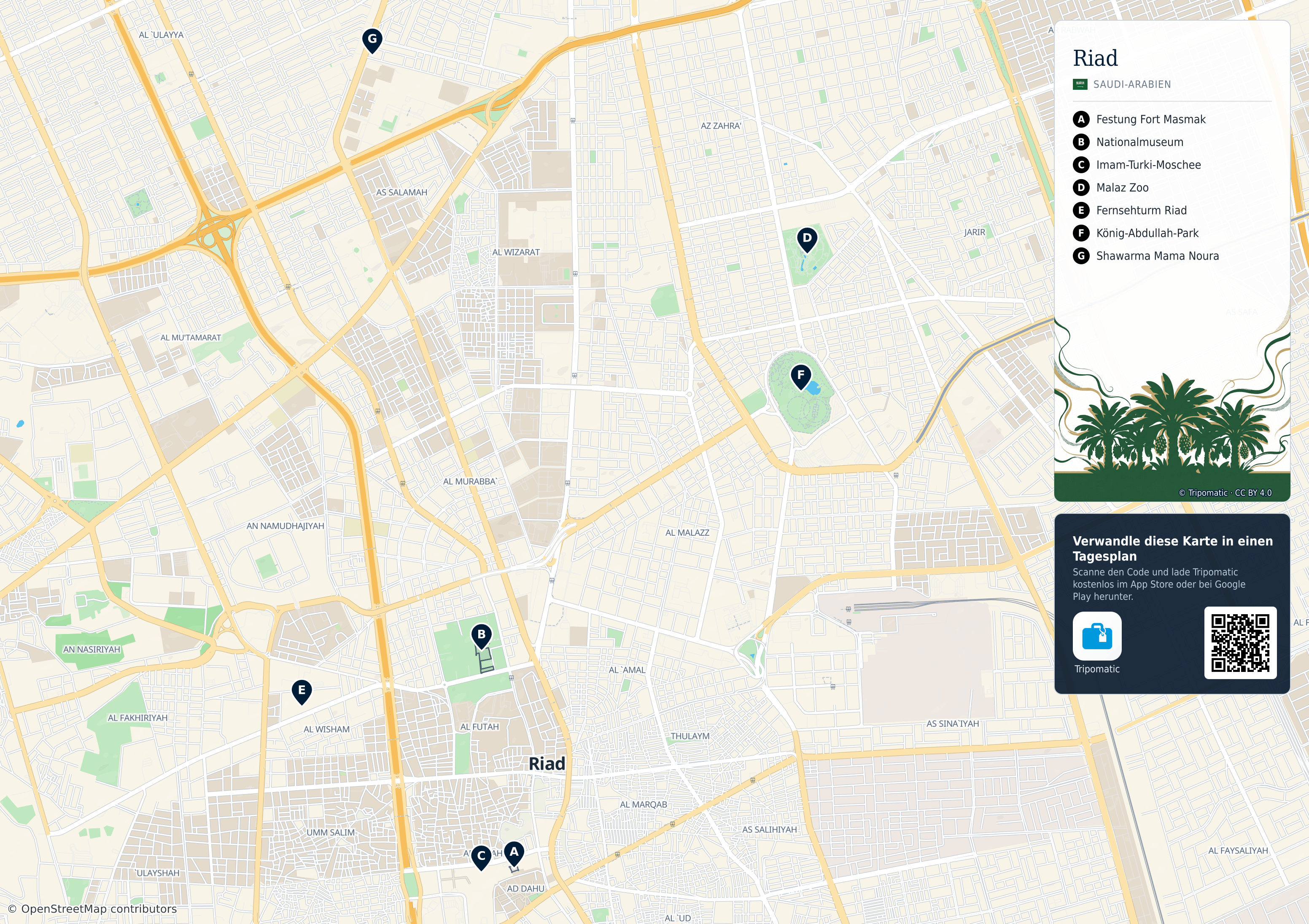Select Malaz Zoo from the legend list
The image size is (1309, 924).
tap(1122, 188)
